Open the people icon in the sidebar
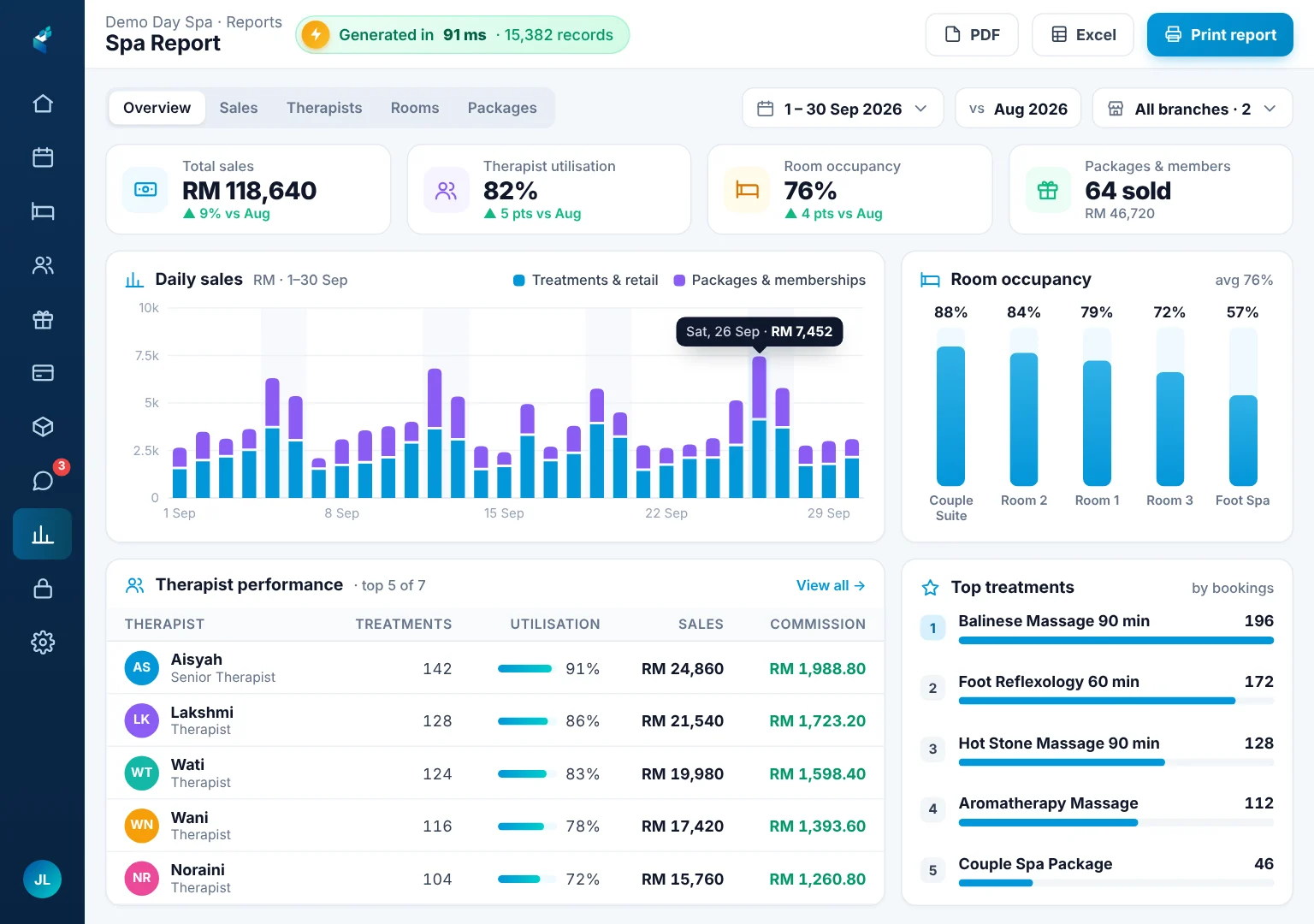Screen dimensions: 1314x924 point(43,265)
